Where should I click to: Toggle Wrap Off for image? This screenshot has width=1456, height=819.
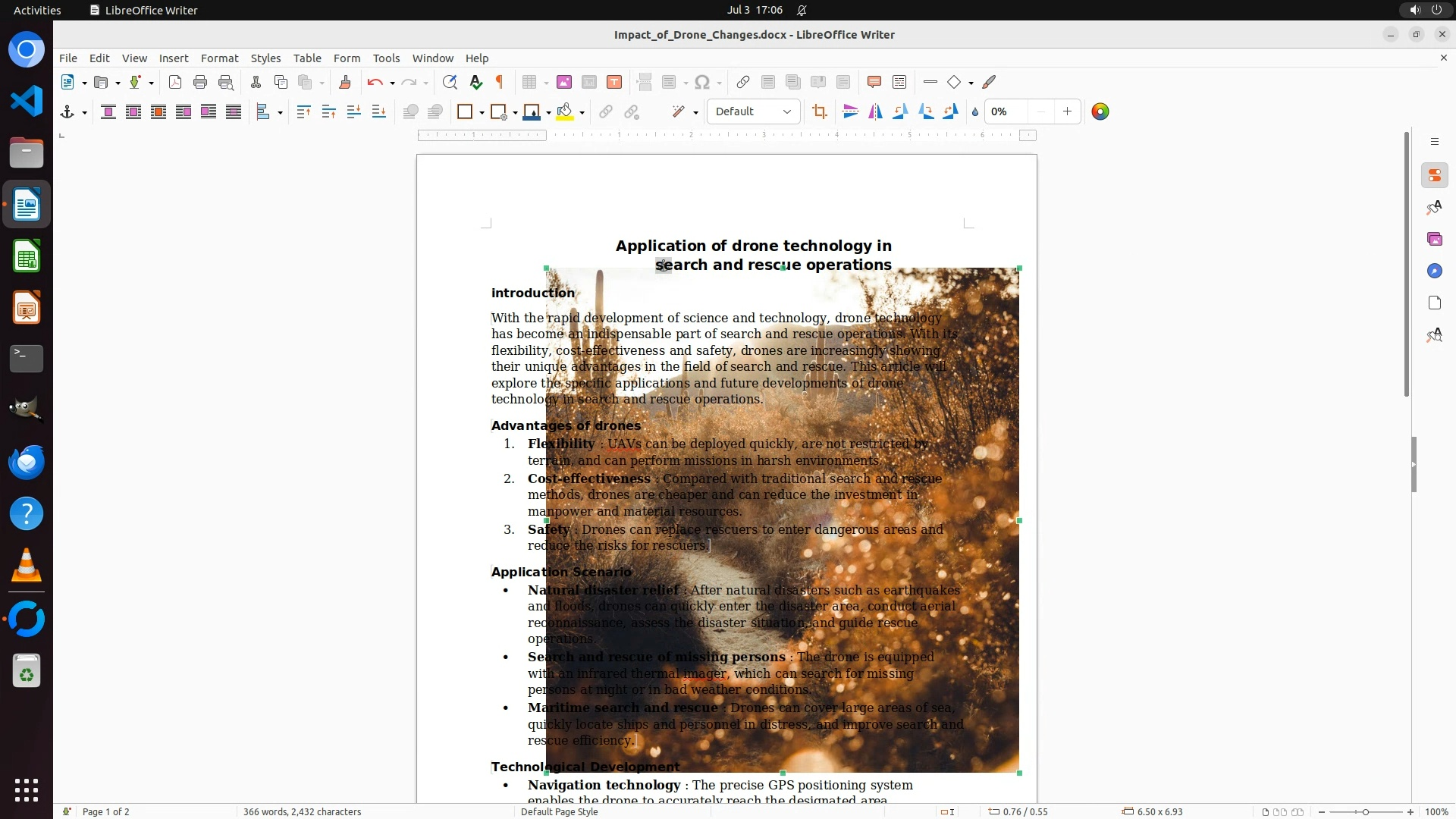[x=108, y=112]
